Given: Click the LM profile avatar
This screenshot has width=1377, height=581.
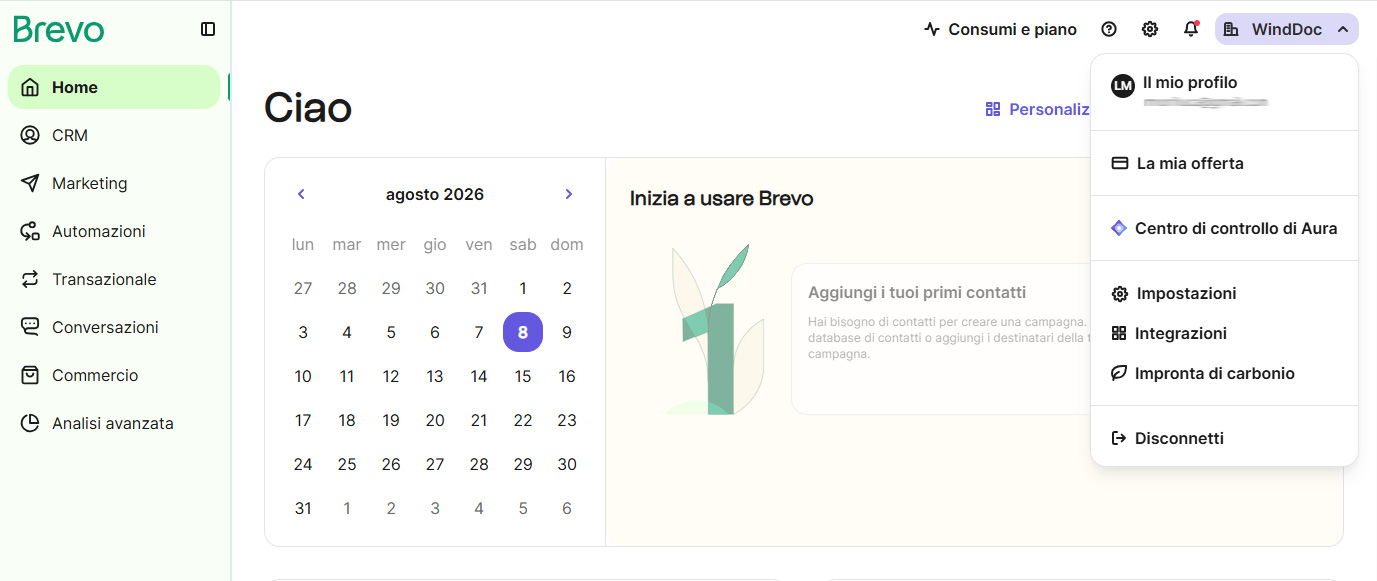Looking at the screenshot, I should tap(1123, 86).
